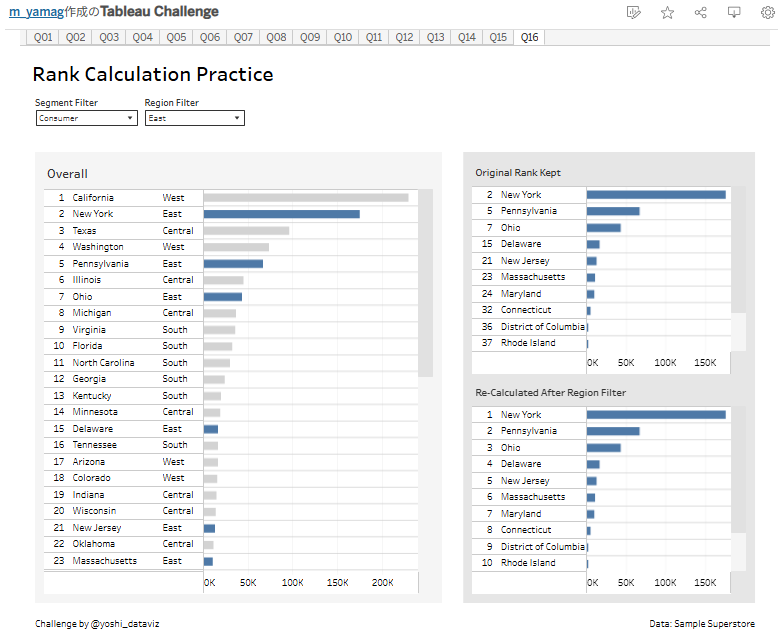
Task: Click the Original Rank Kept scrollbar
Action: point(738,250)
